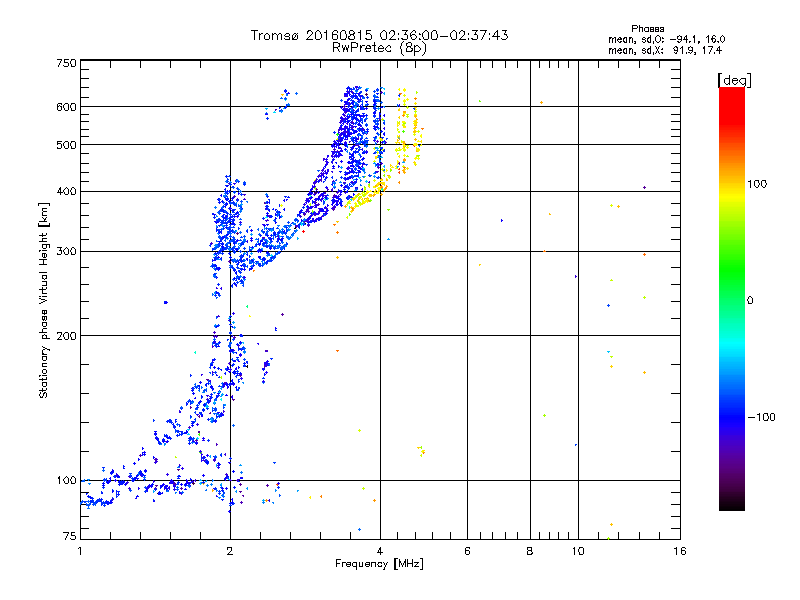Click x-axis tick label '1'
Screen dimensions: 800x600
80,551
